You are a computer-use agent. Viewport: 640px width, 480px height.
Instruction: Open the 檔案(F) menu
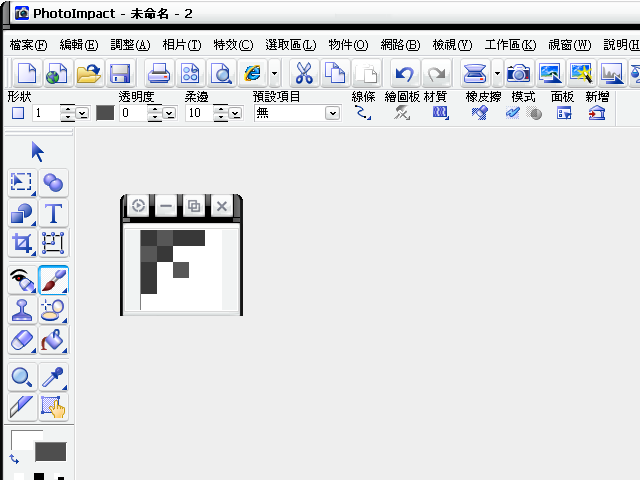tap(28, 44)
